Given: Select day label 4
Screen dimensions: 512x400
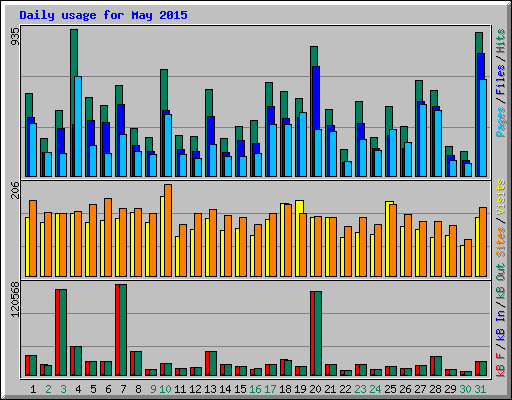Looking at the screenshot, I should click(78, 389).
